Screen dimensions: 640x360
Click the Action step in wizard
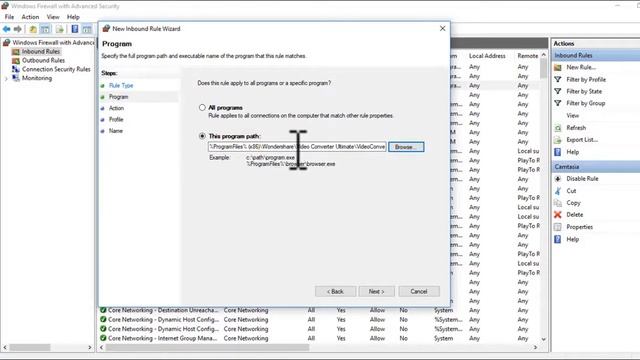point(116,108)
